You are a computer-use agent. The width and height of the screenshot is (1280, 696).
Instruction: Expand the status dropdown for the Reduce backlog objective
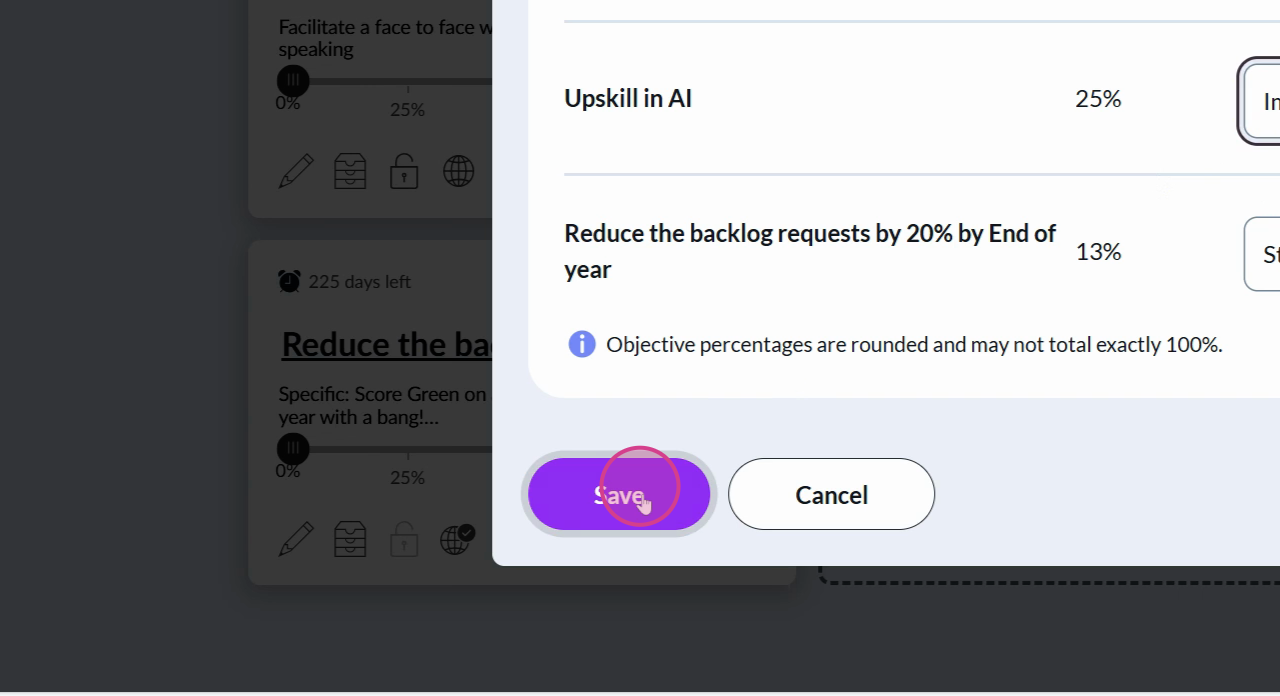coord(1263,254)
